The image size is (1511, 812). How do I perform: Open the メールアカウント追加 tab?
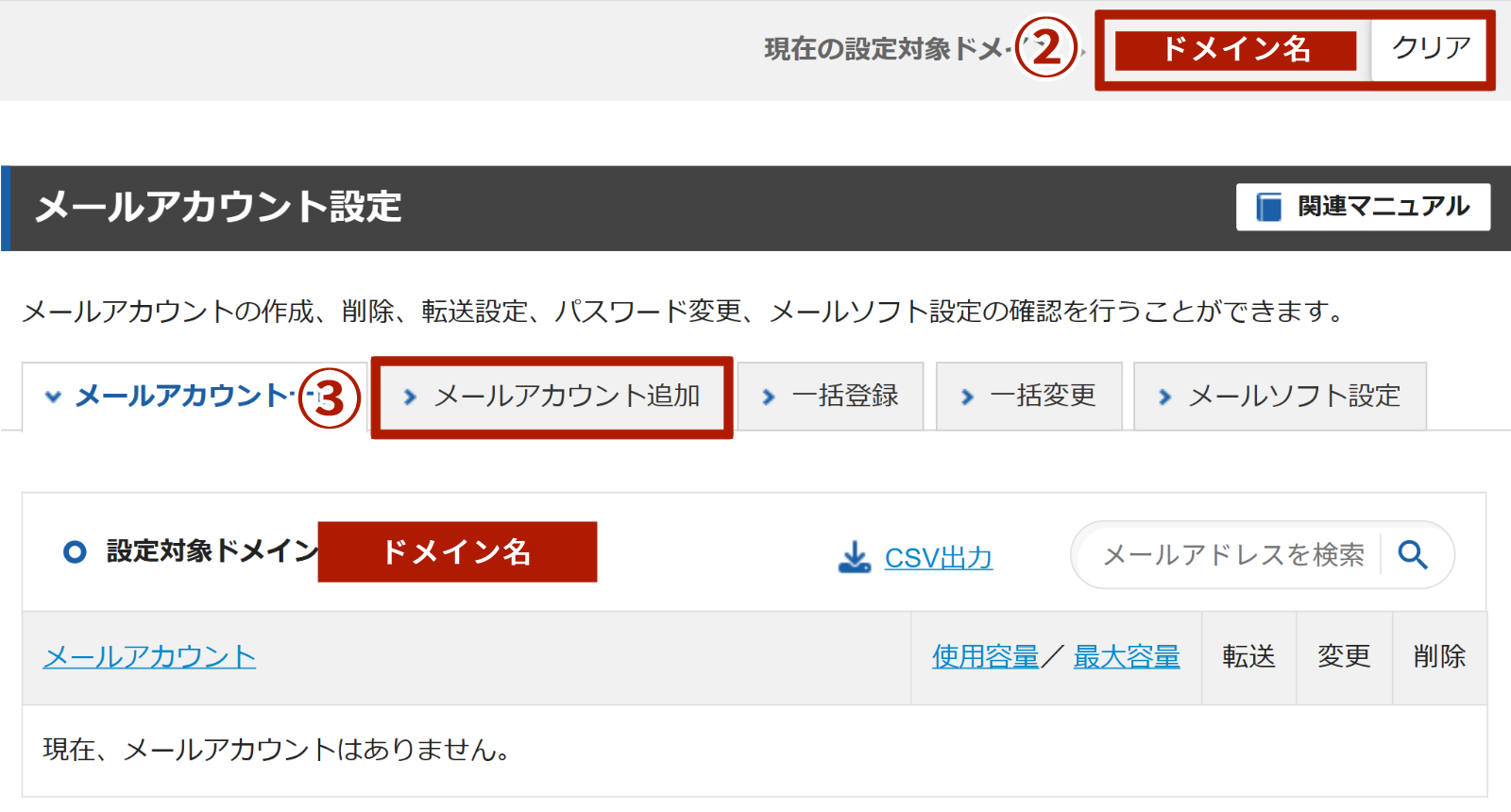pos(566,397)
